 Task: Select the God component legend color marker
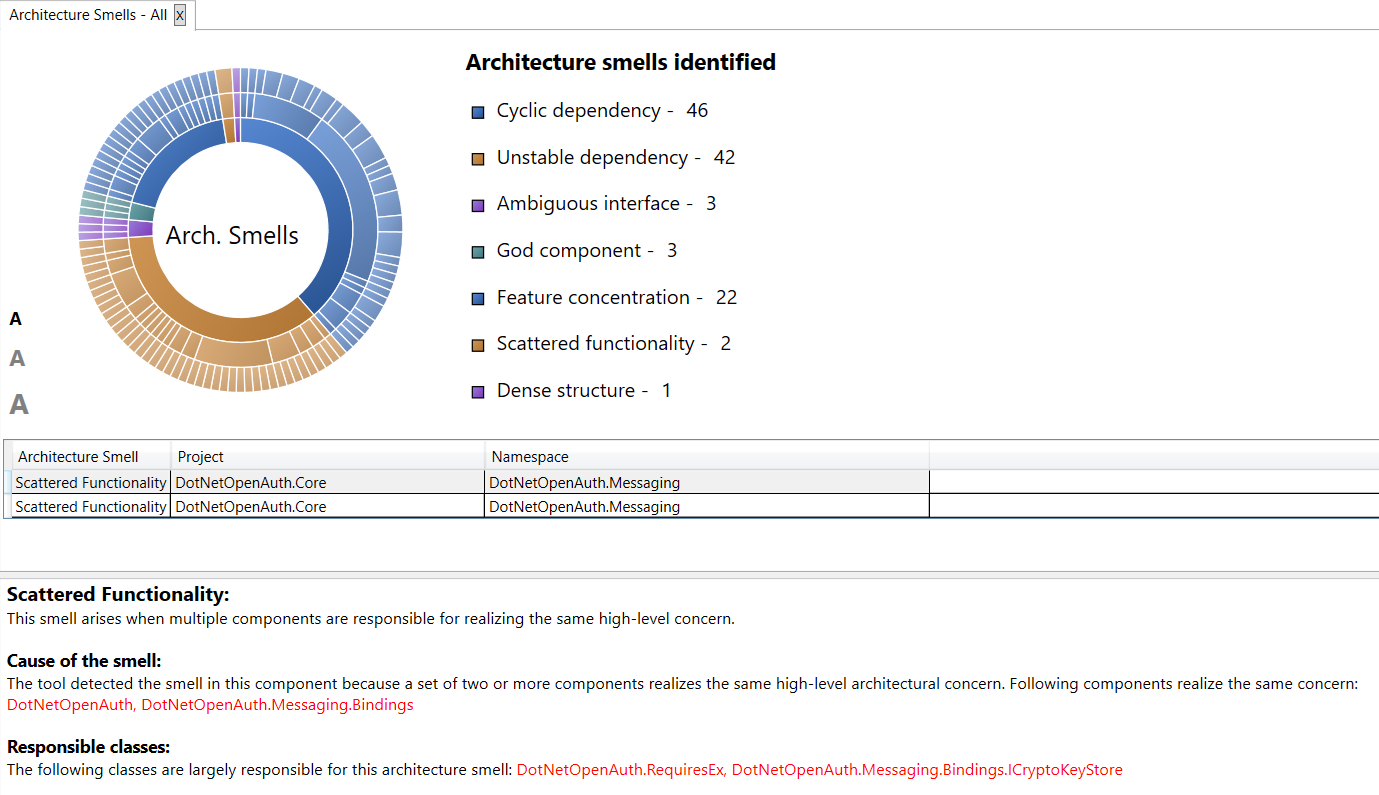click(x=475, y=251)
